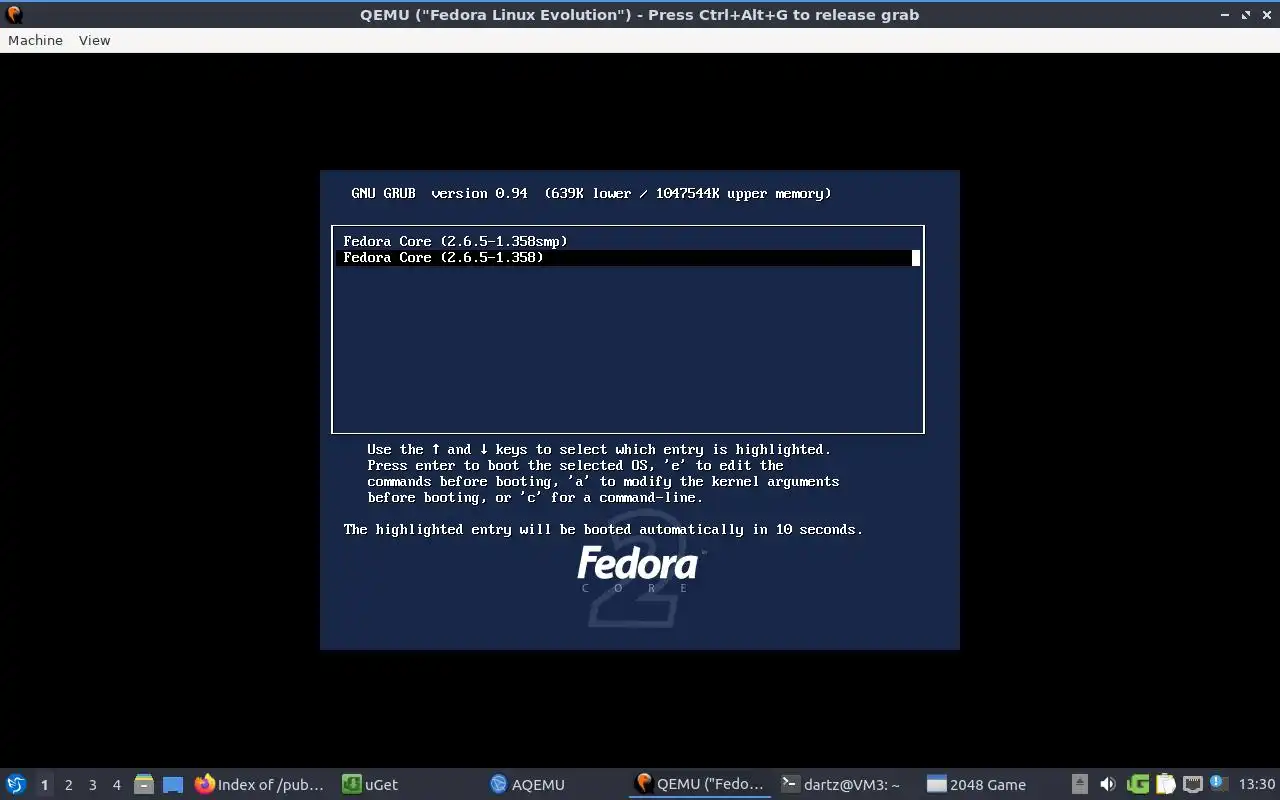Open the Machine menu

[x=35, y=40]
